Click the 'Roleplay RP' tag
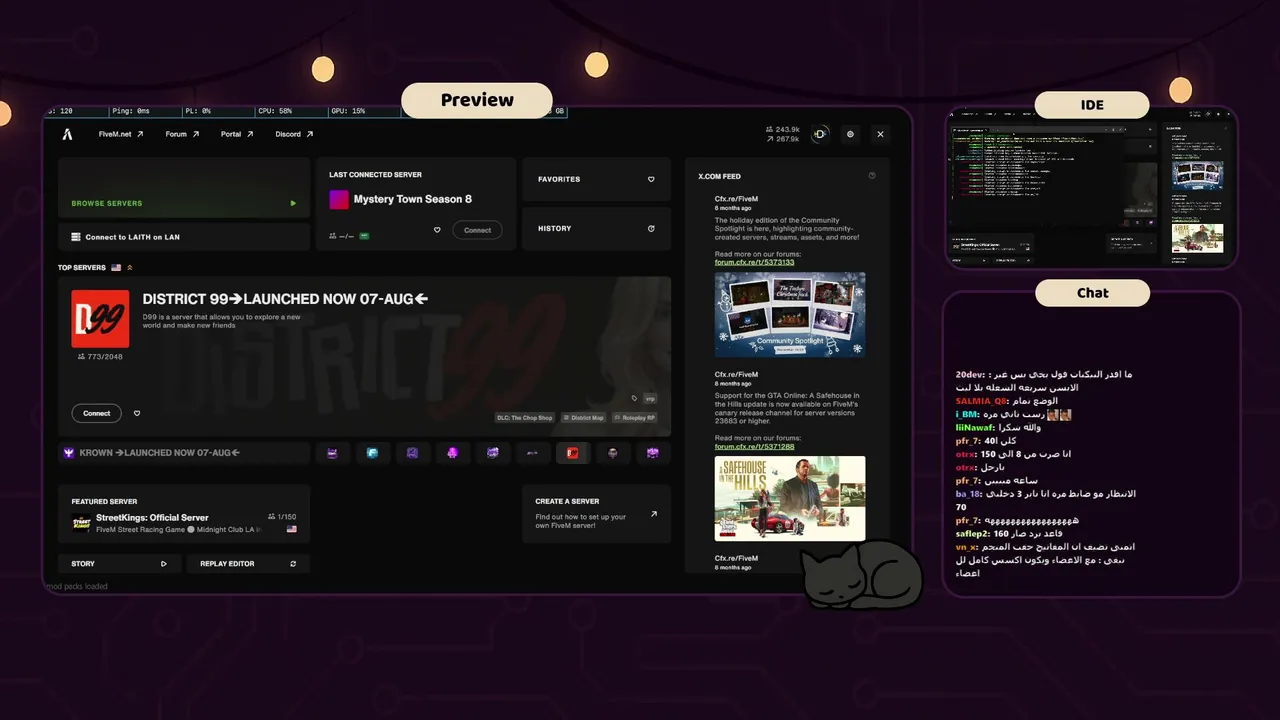This screenshot has width=1280, height=720. (635, 418)
